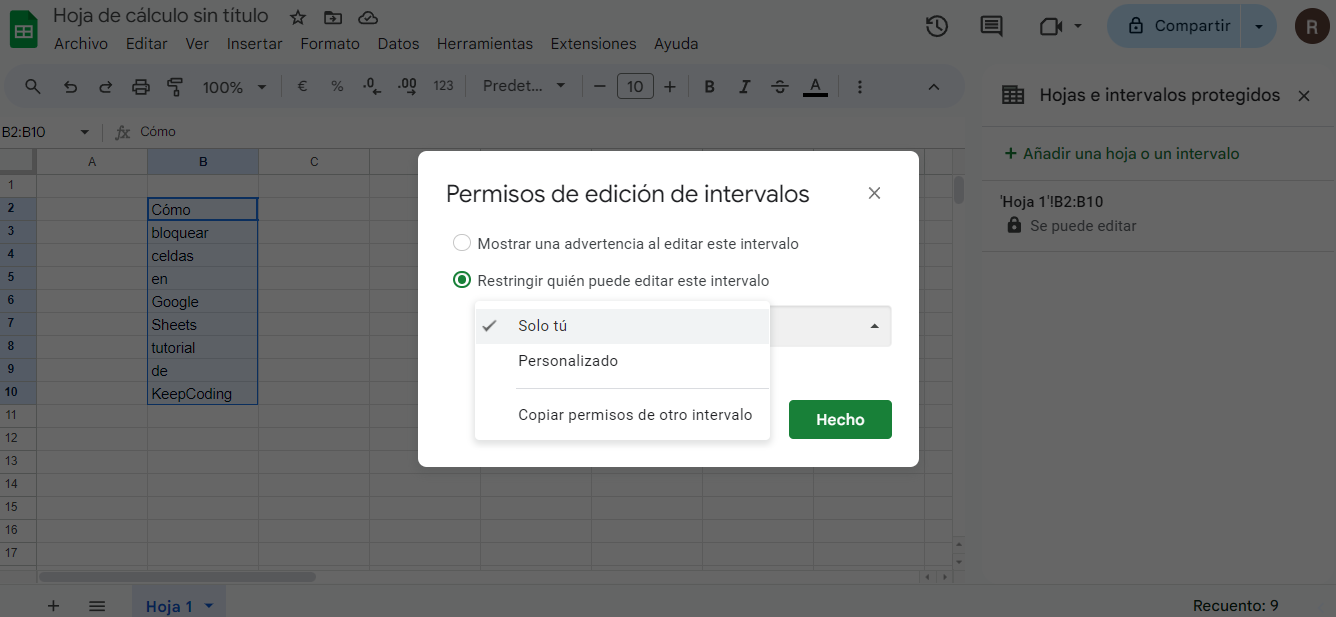Open the Predet... font dropdown
The image size is (1336, 617).
[x=524, y=87]
